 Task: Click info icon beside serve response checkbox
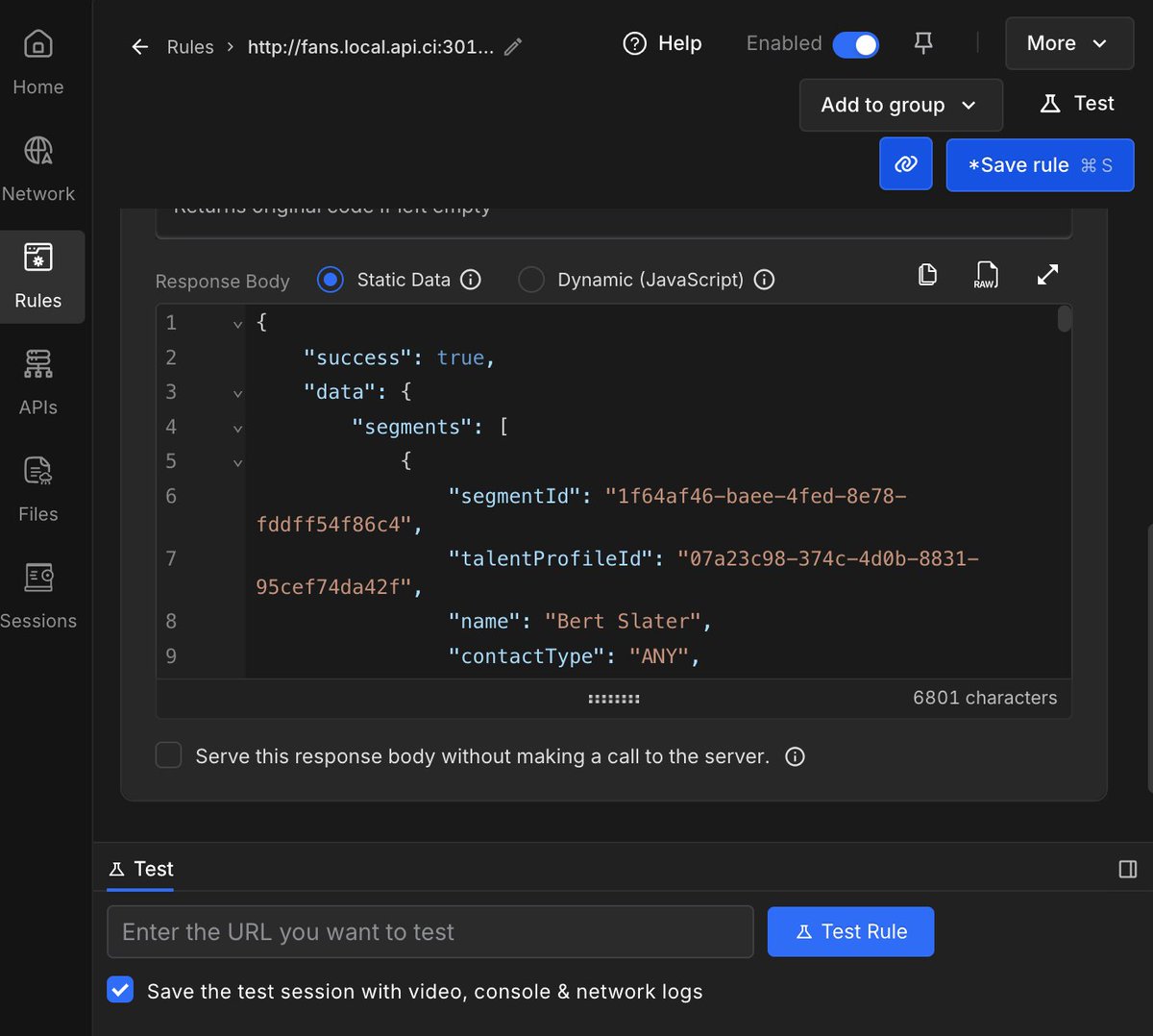pyautogui.click(x=795, y=756)
